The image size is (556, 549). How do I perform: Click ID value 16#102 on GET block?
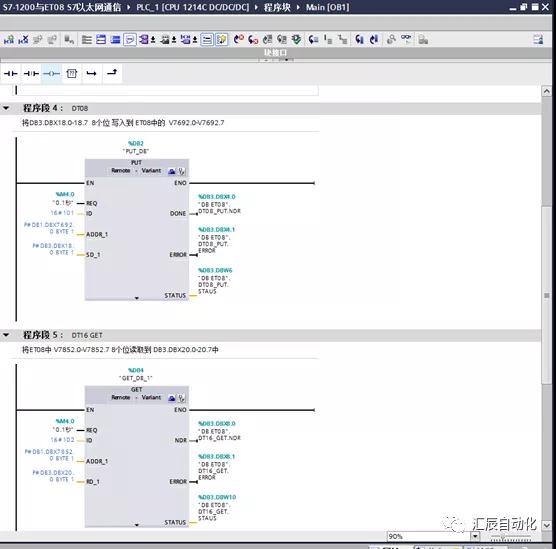62,440
